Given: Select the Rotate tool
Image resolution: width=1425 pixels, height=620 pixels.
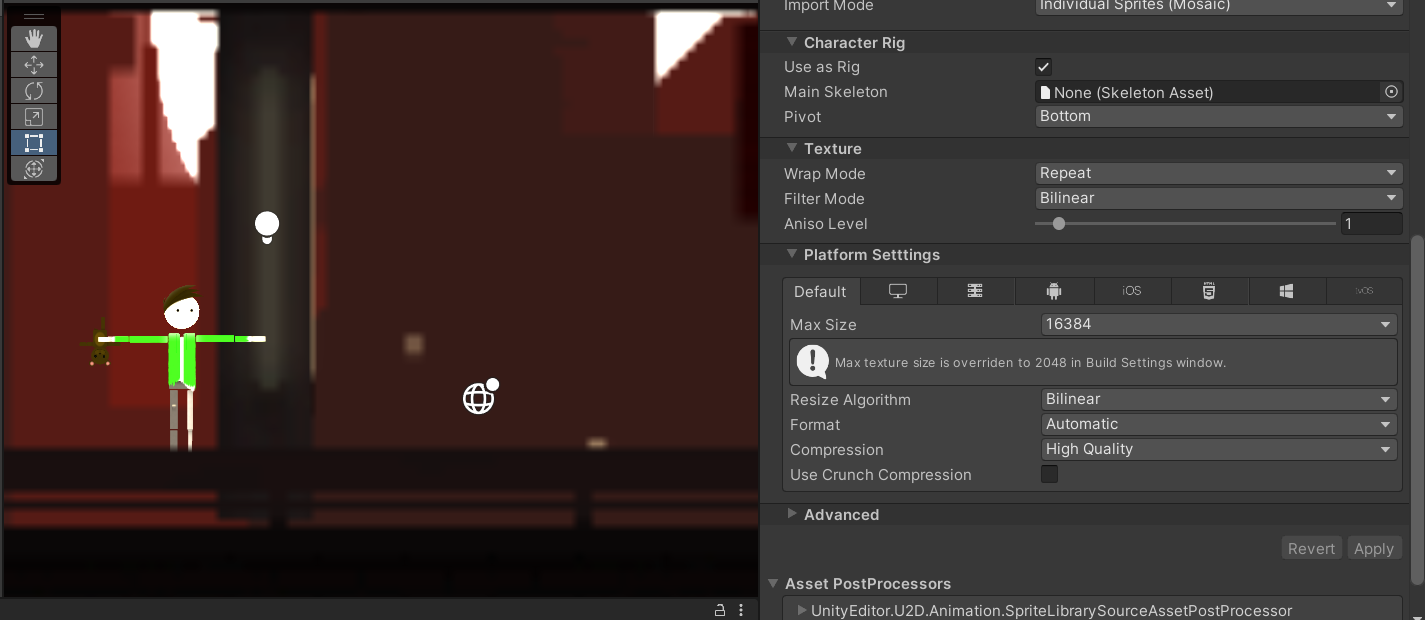Looking at the screenshot, I should click(33, 90).
